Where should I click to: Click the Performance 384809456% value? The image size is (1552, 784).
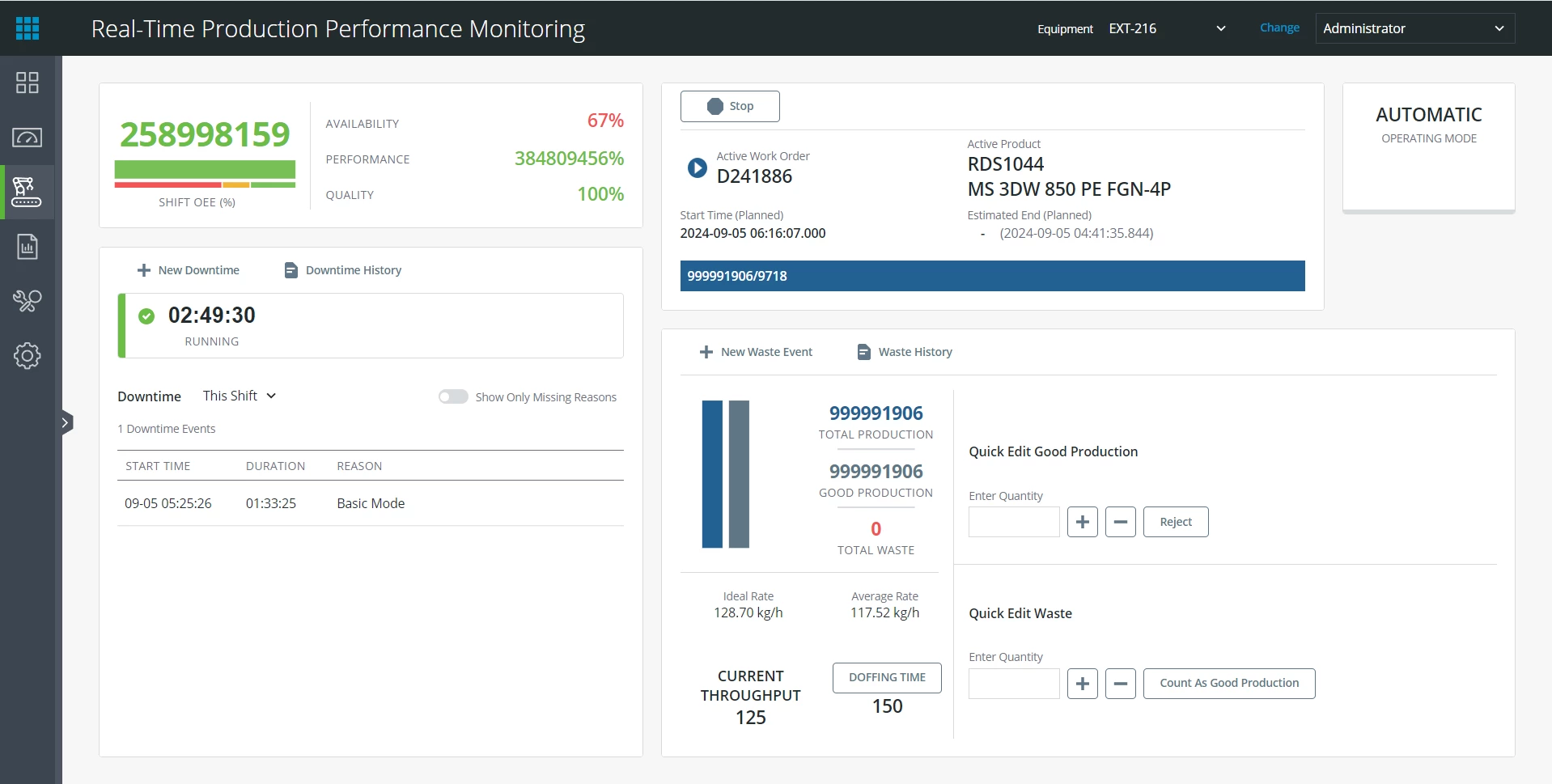click(x=569, y=159)
